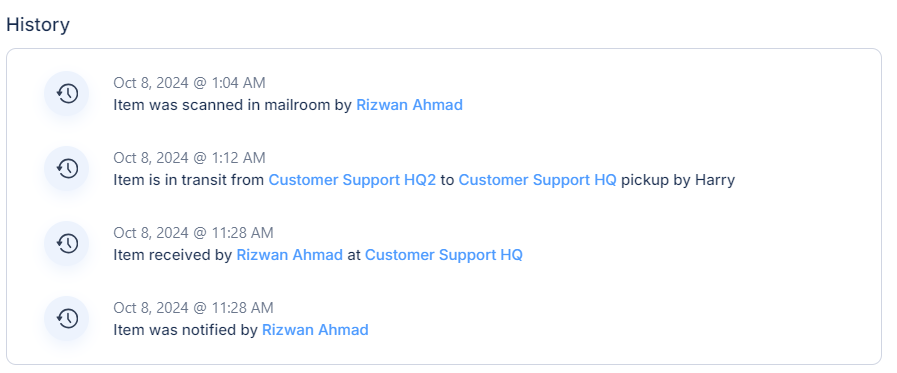Select the 11:28 AM timestamp above the item received text
Viewport: 897px width, 373px height.
coord(193,233)
